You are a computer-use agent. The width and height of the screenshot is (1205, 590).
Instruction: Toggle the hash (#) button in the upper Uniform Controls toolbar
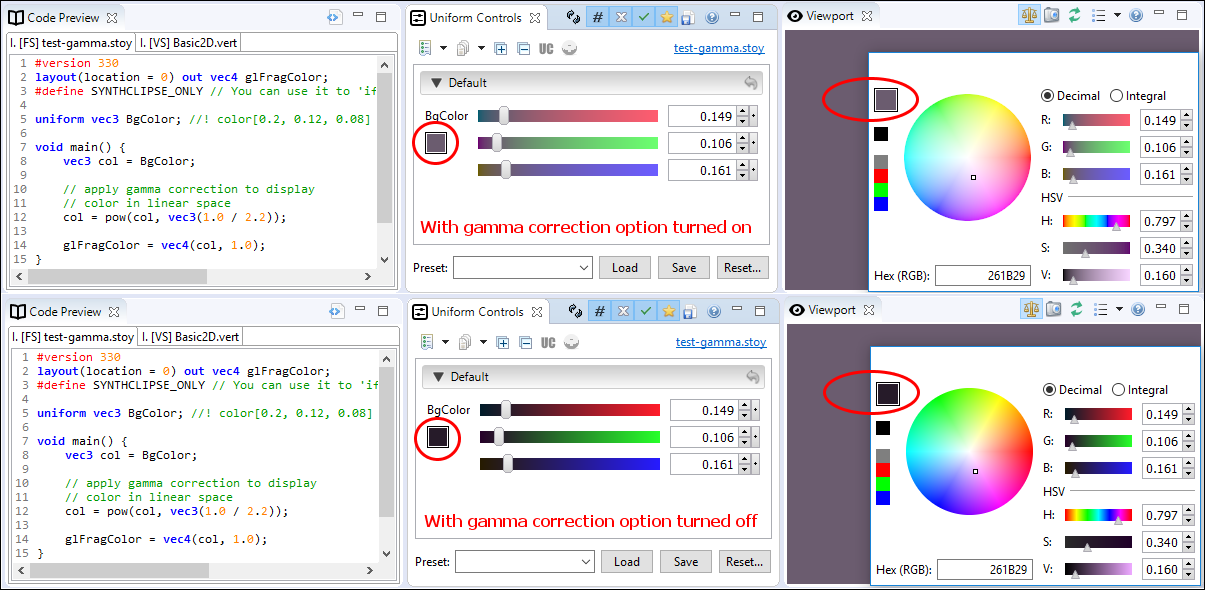click(x=598, y=17)
